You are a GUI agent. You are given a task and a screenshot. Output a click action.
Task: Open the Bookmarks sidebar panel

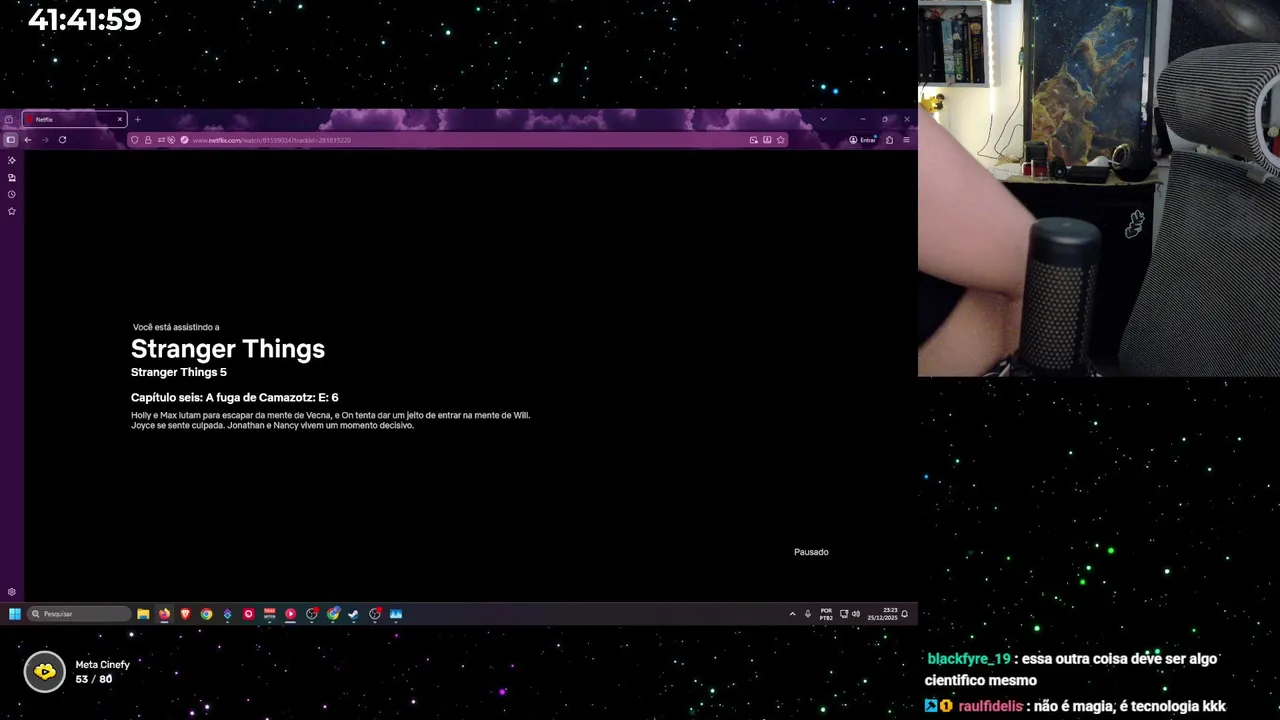pos(12,212)
